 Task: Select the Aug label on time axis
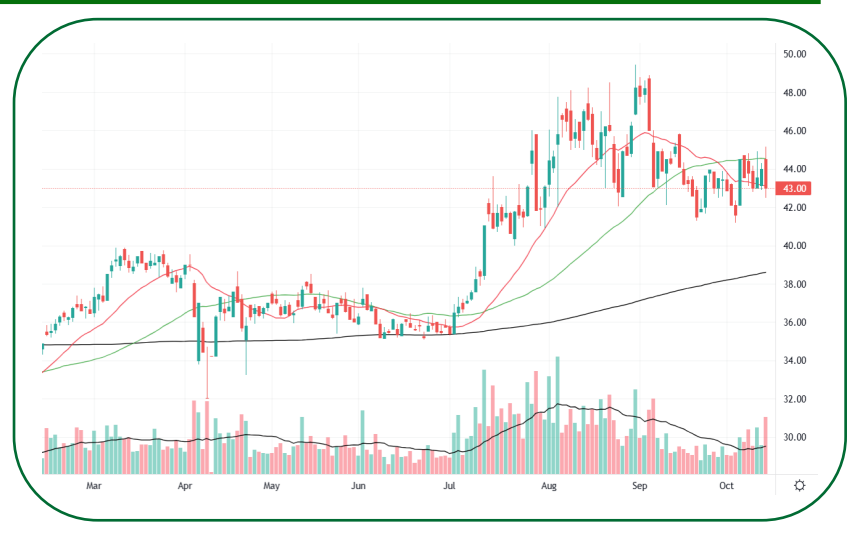pos(549,486)
